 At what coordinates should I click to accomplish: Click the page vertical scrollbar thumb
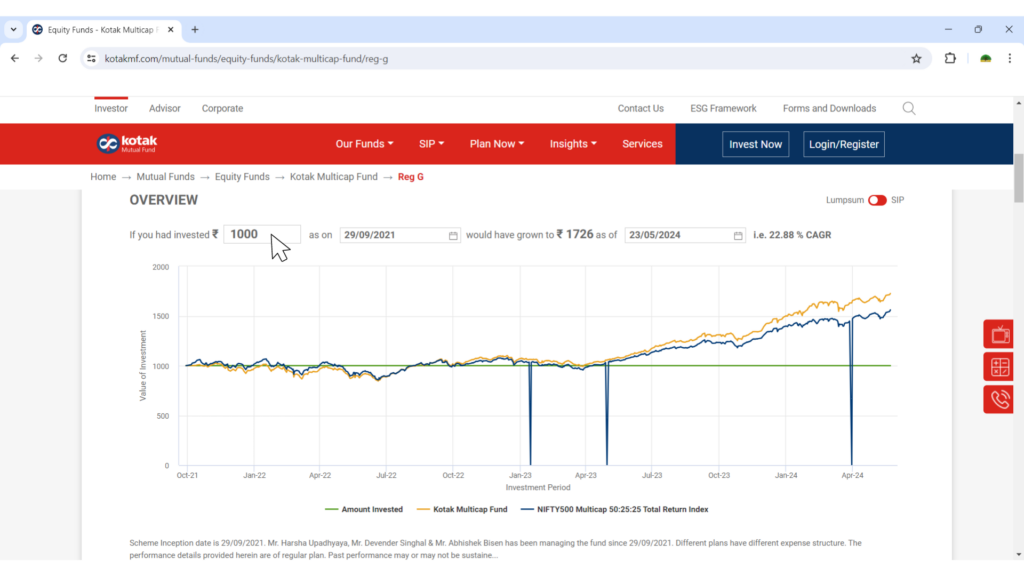[x=1019, y=178]
